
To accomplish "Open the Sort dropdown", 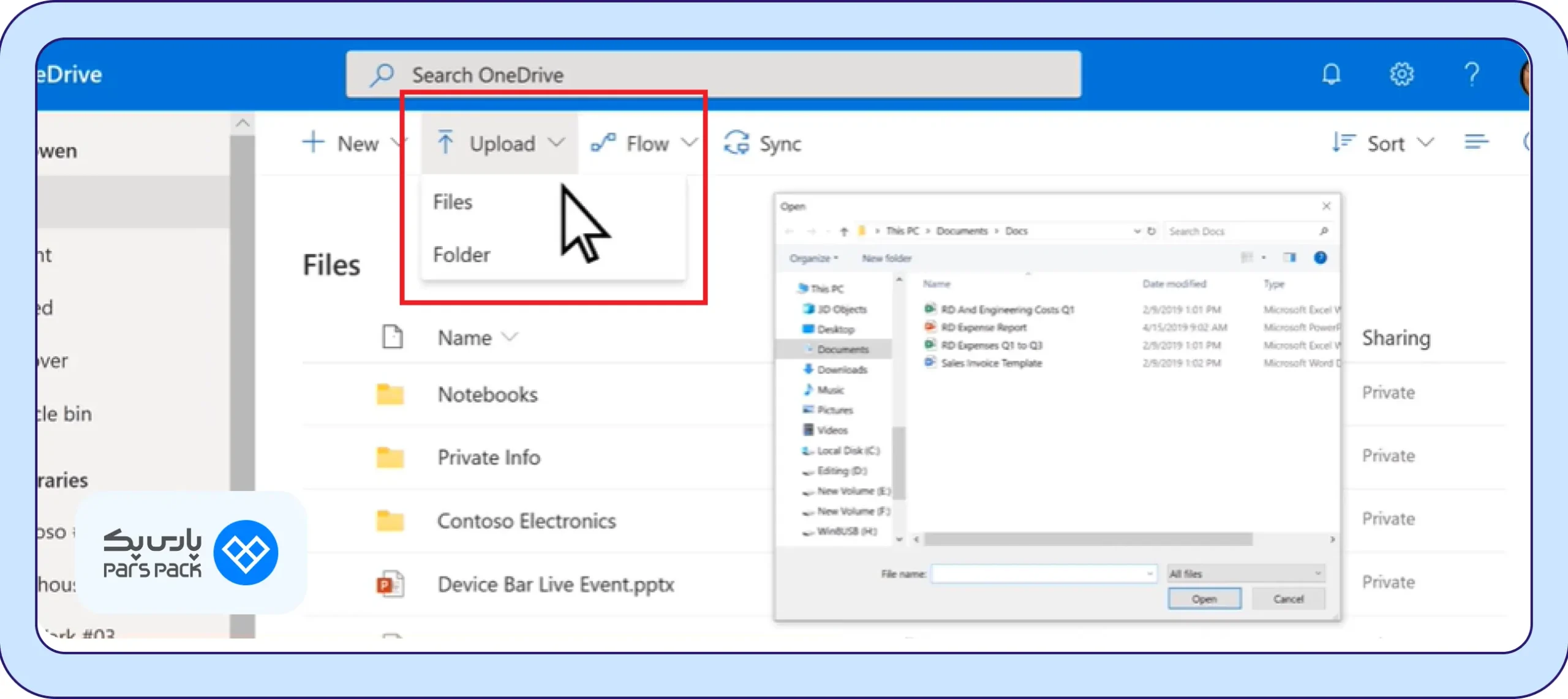I will tap(1384, 143).
